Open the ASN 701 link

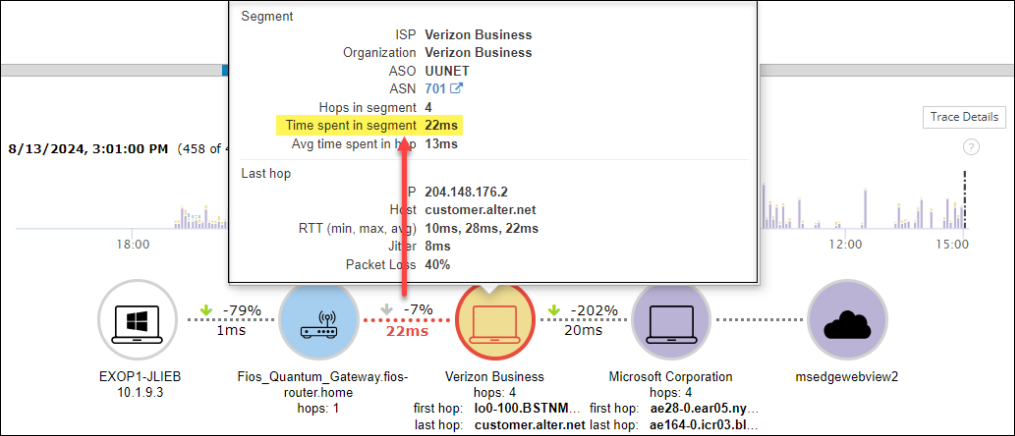(x=435, y=89)
